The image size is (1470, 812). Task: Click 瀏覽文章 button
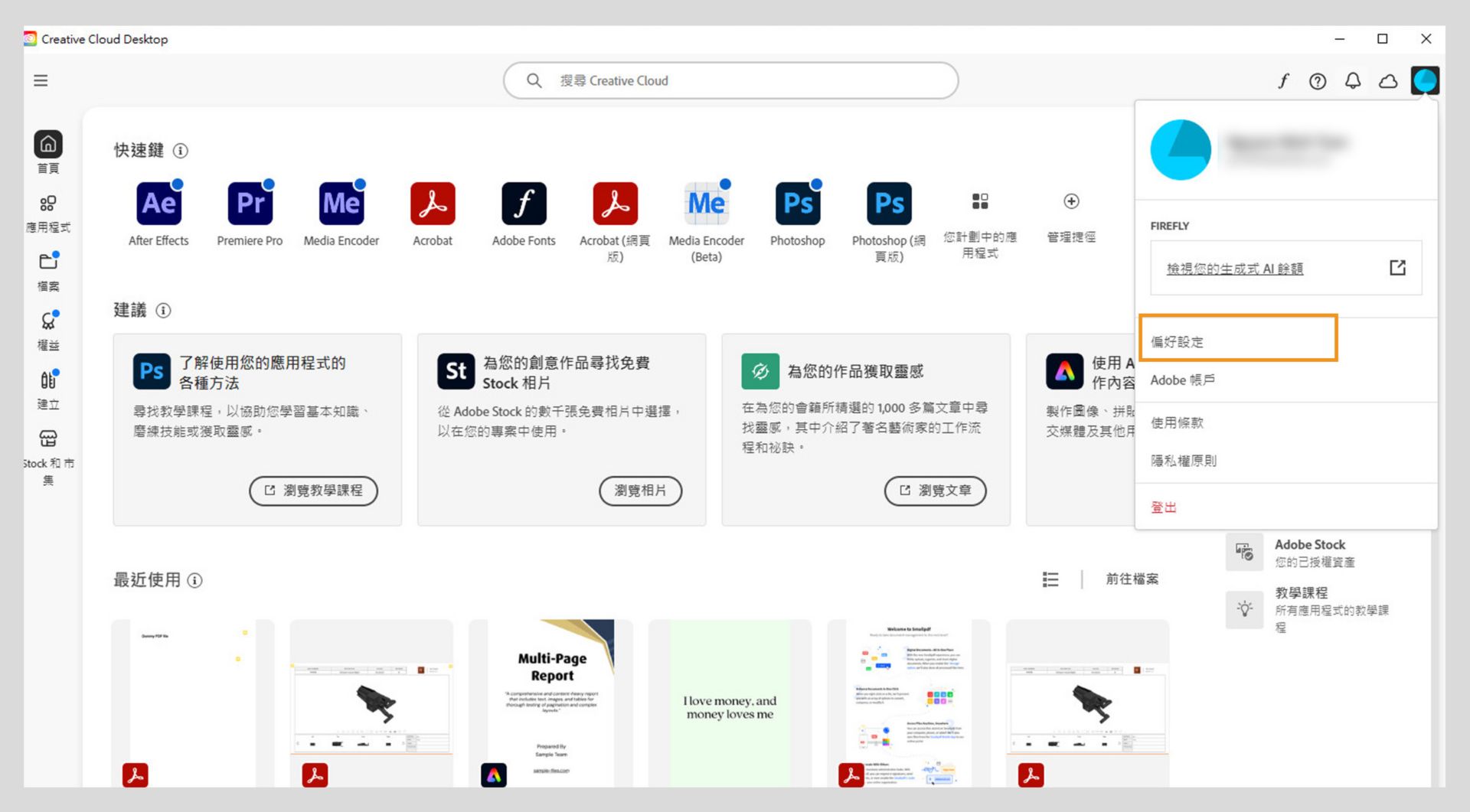tap(935, 491)
